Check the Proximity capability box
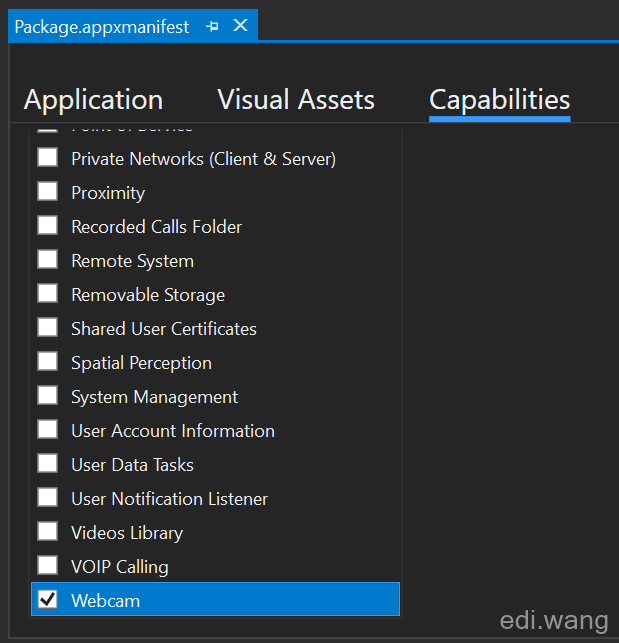This screenshot has height=643, width=619. pyautogui.click(x=48, y=192)
